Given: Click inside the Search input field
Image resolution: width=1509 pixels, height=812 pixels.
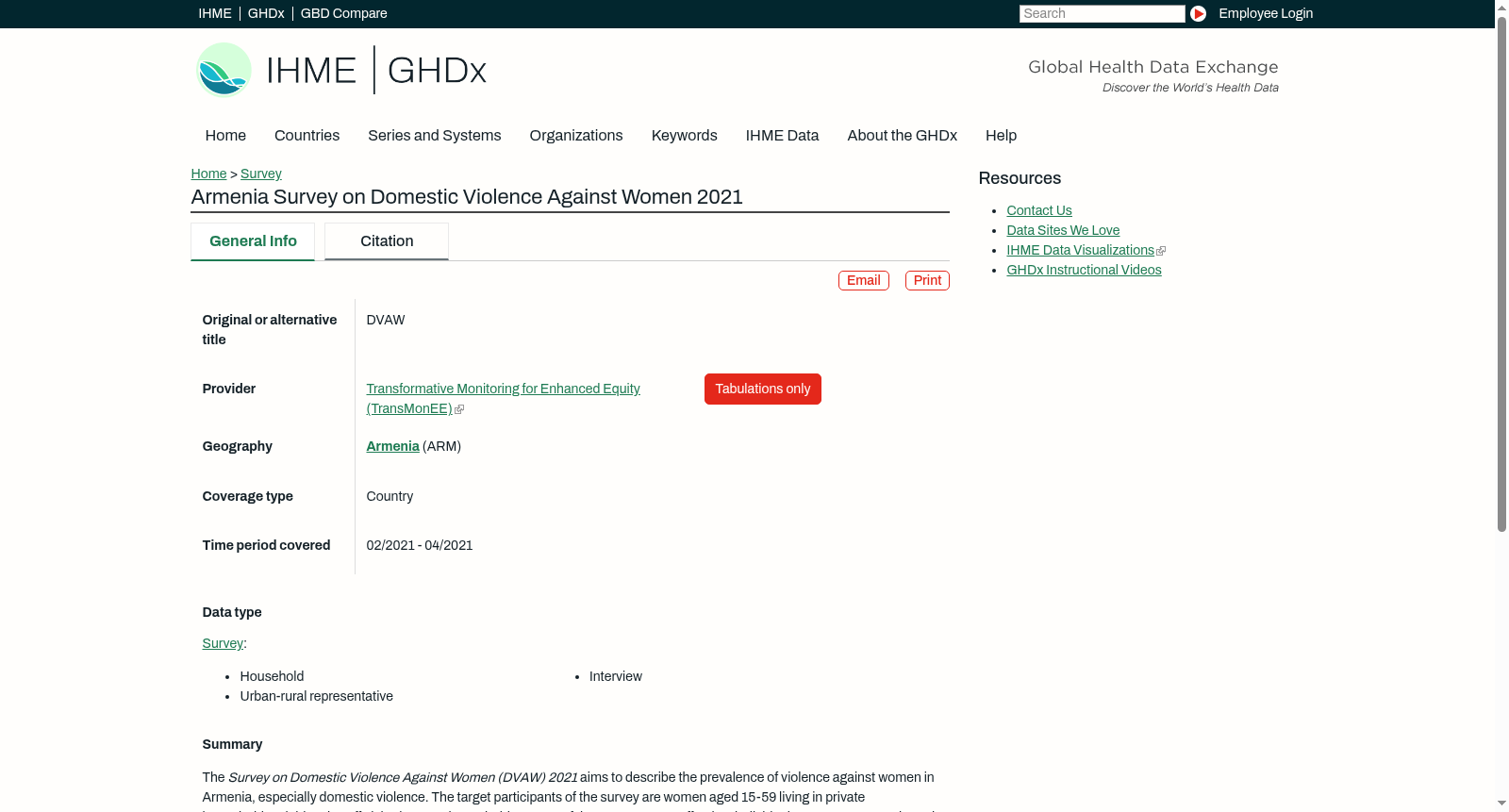Looking at the screenshot, I should (x=1102, y=13).
